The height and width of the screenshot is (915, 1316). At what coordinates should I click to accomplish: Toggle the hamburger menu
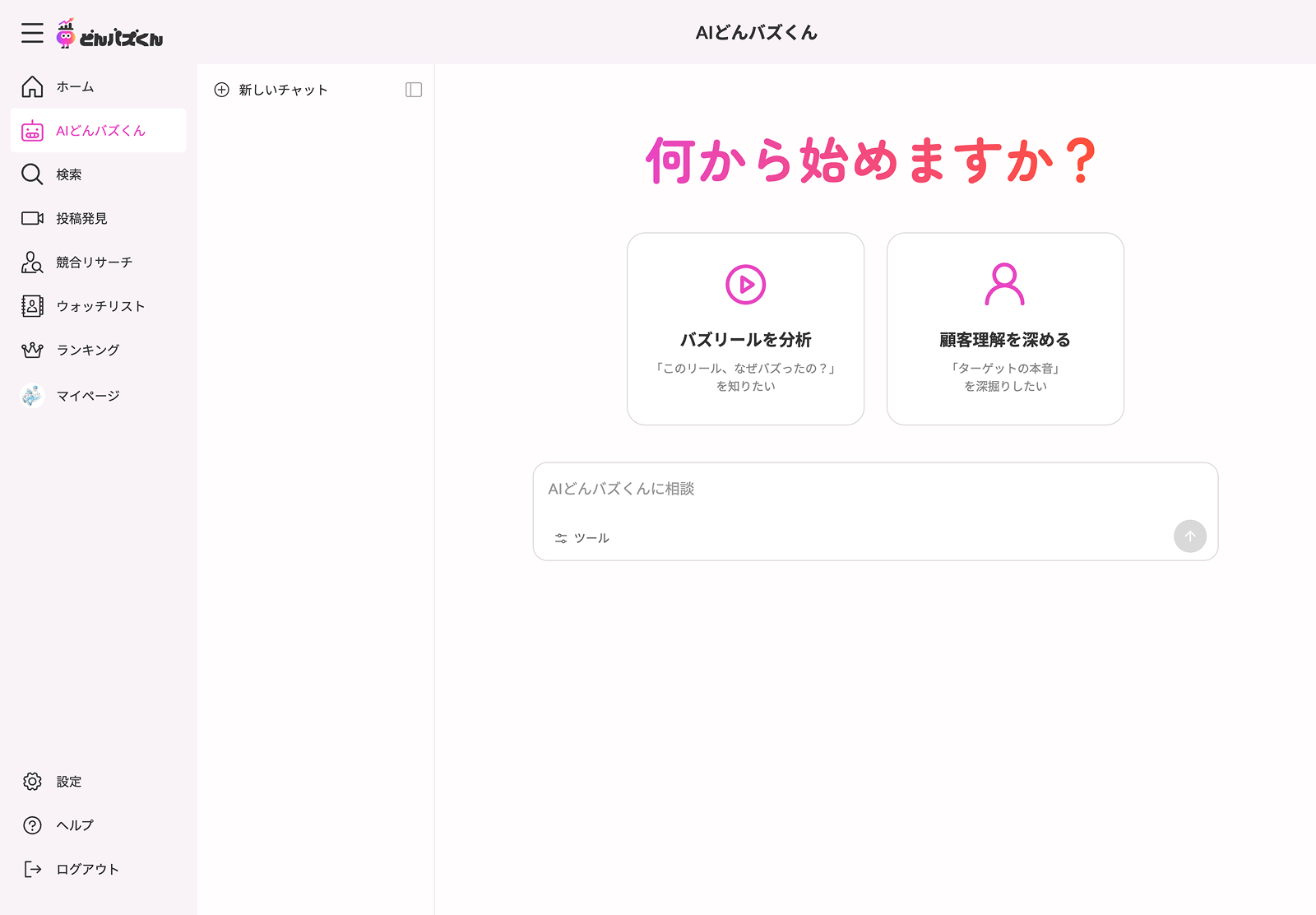tap(32, 34)
